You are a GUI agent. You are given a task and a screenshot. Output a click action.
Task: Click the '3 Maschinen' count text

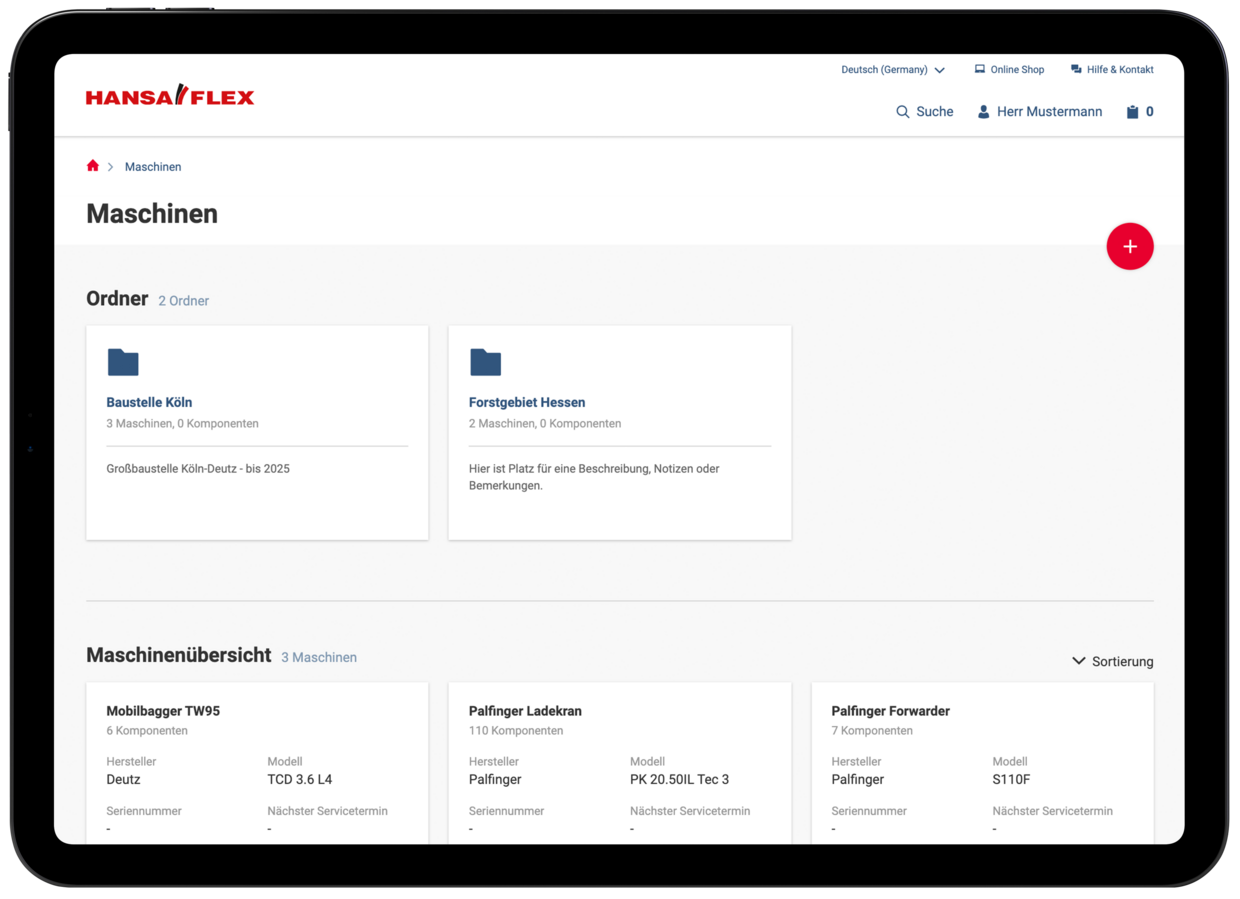[319, 658]
